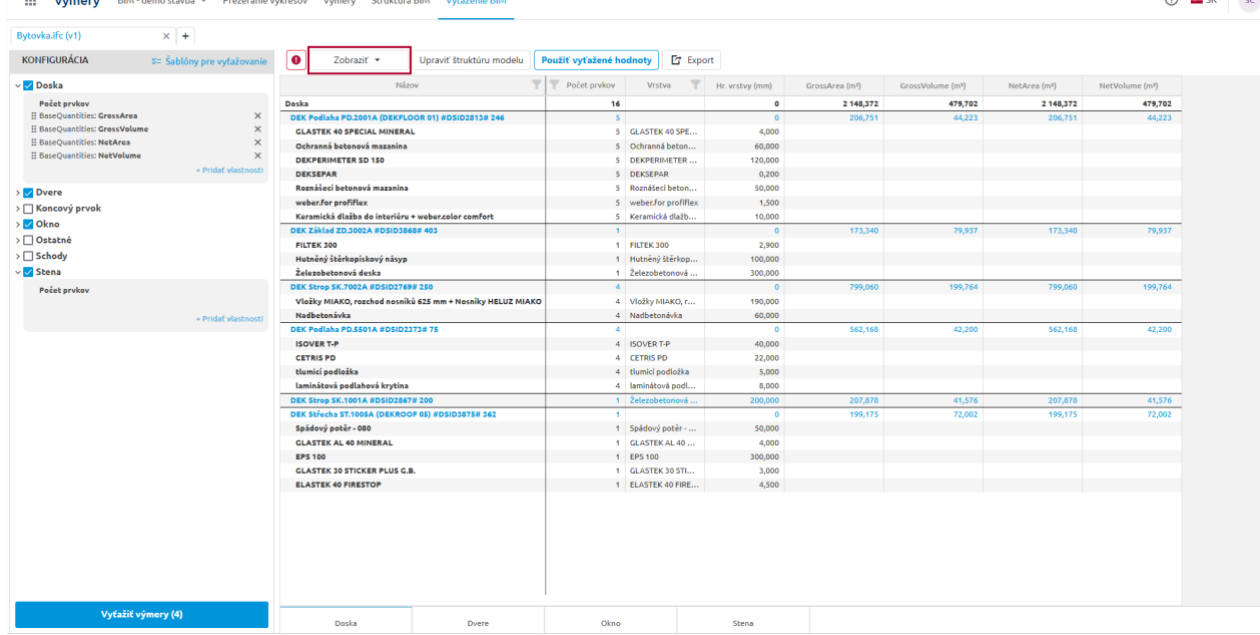Click Pridať vlastnosti under Stena
This screenshot has width=1260, height=635.
(229, 319)
